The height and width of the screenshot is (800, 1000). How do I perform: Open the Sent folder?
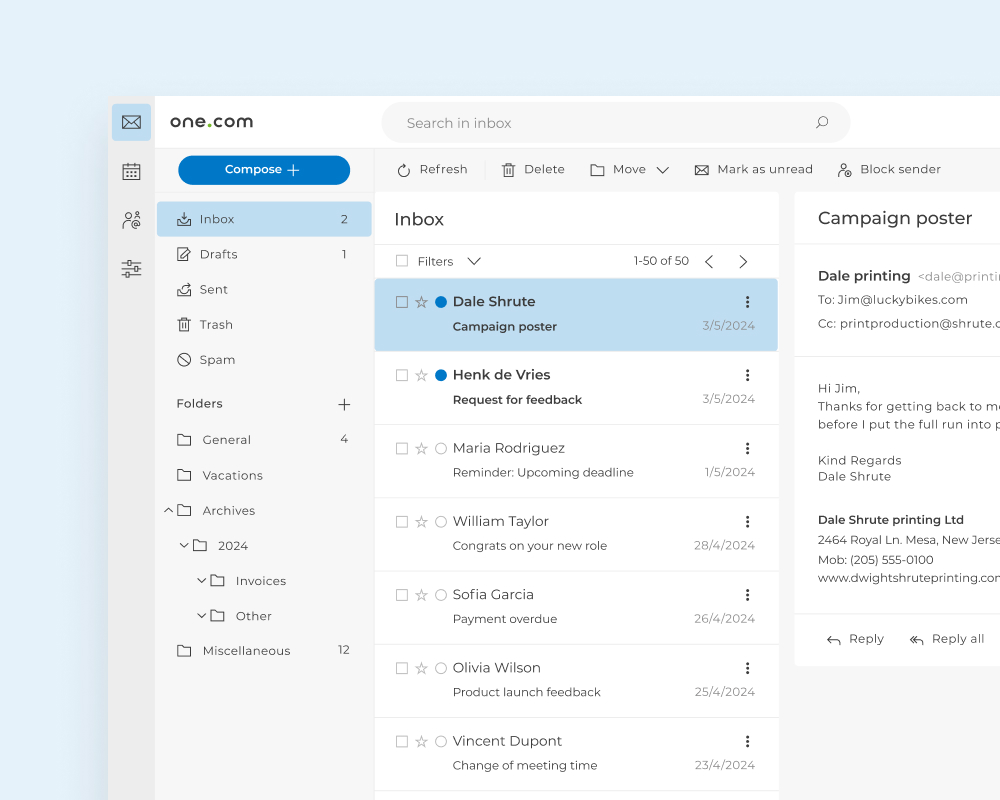pyautogui.click(x=264, y=290)
